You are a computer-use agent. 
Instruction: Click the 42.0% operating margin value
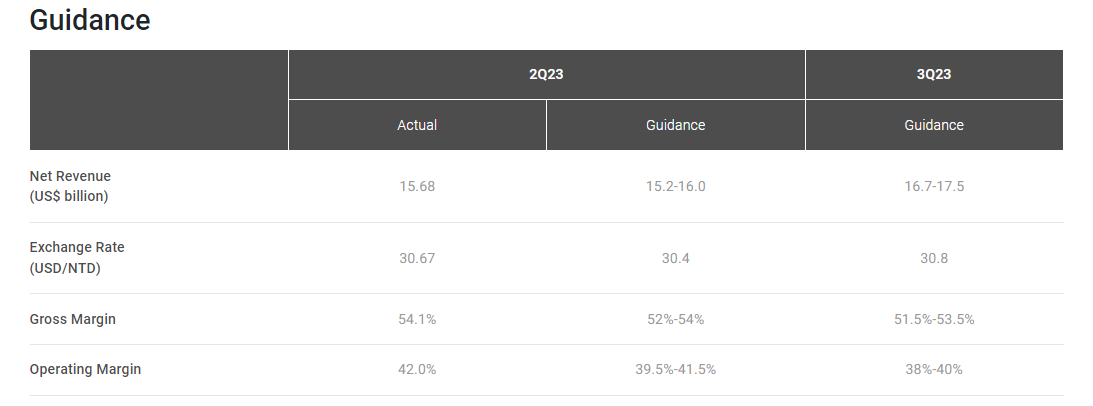point(417,369)
